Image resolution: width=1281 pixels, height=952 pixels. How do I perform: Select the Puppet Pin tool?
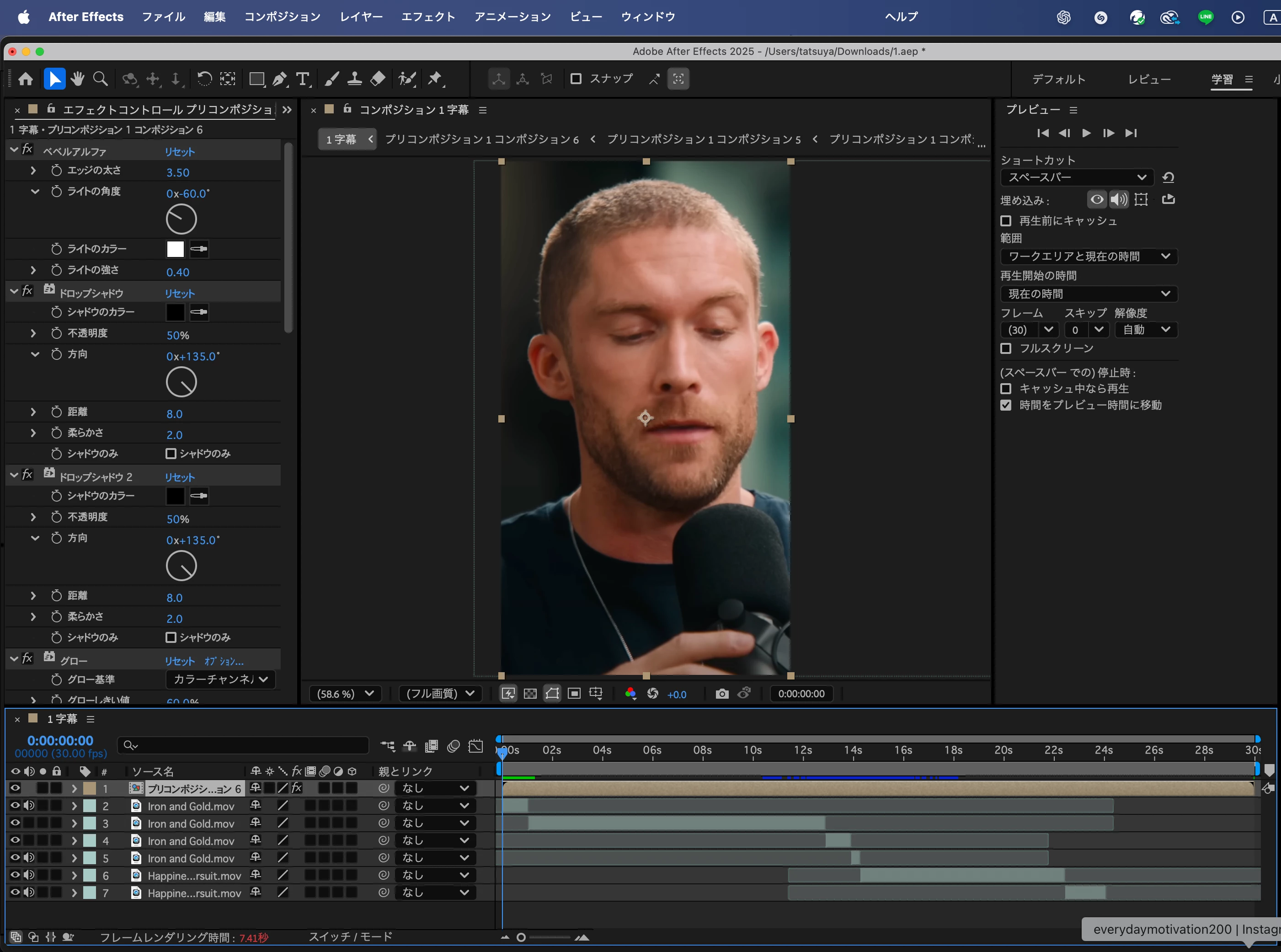click(435, 79)
